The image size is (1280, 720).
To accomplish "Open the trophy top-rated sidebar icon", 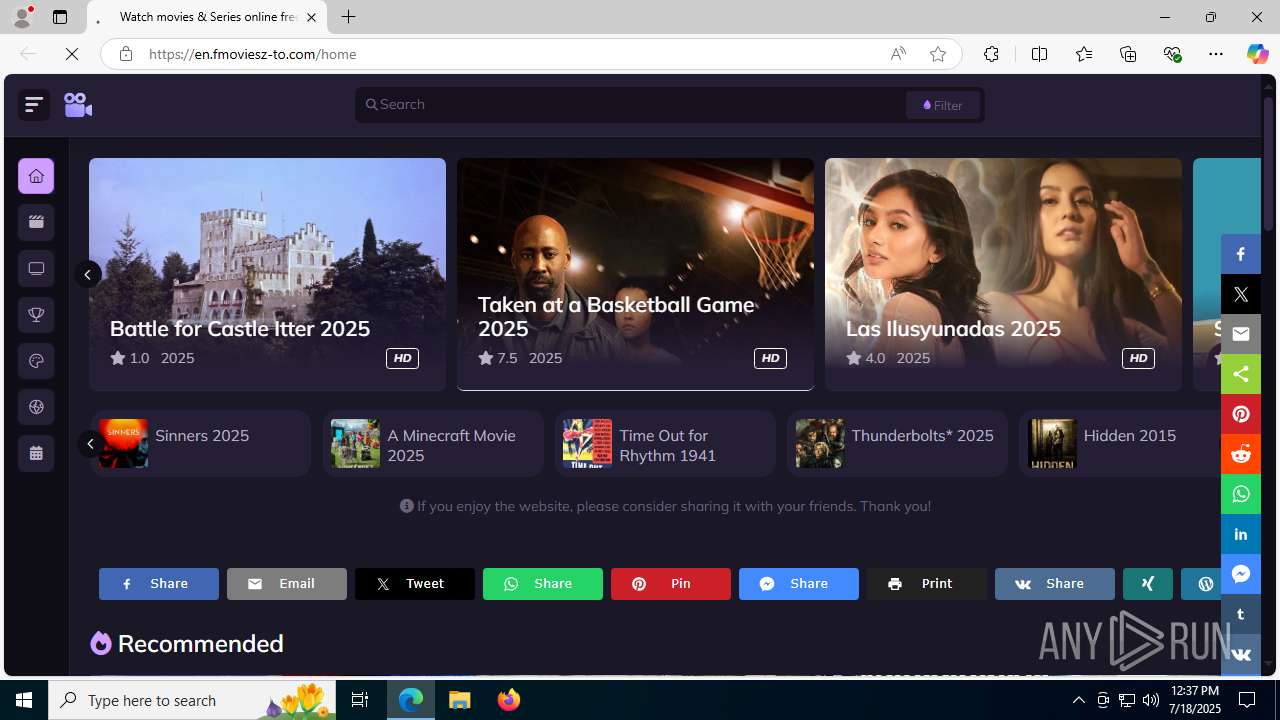I will 36,315.
